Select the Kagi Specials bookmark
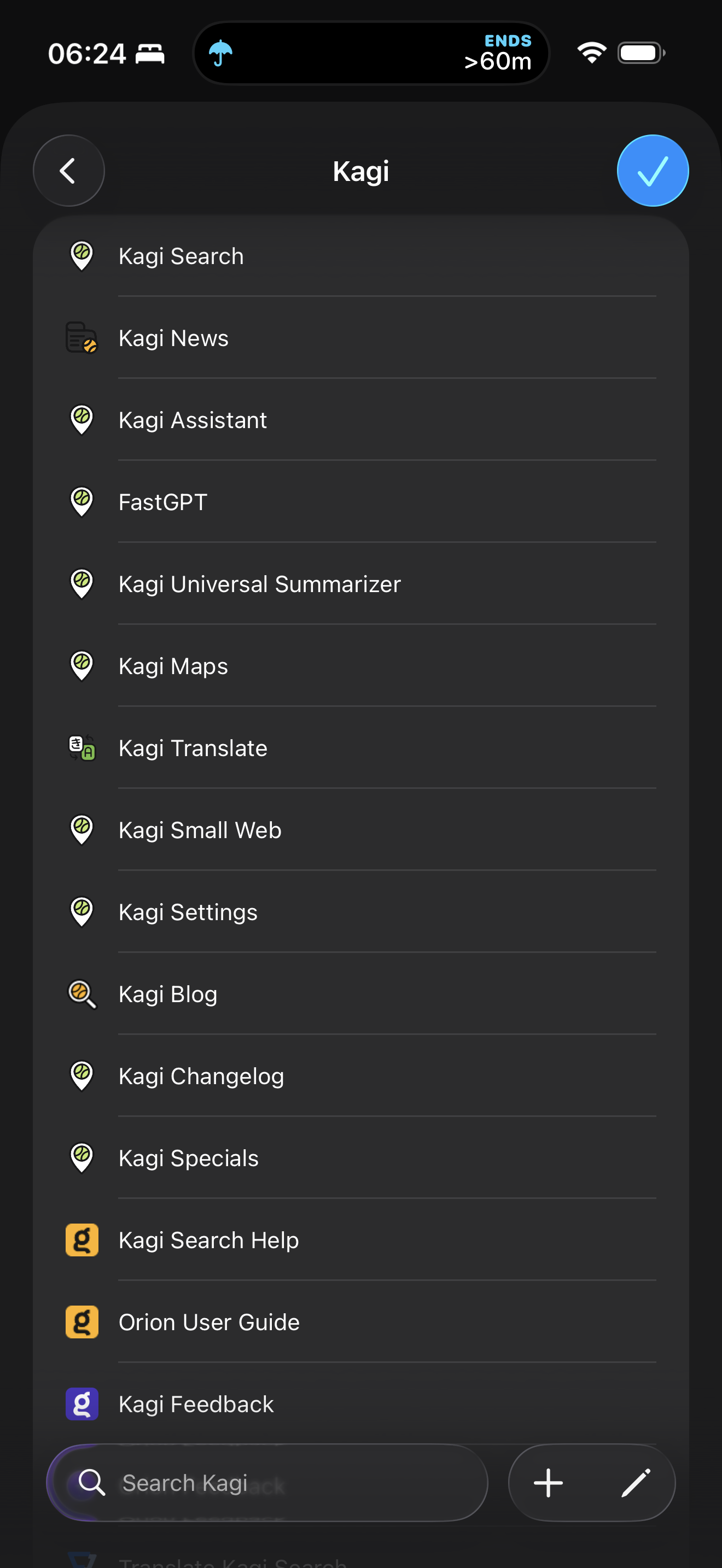The image size is (722, 1568). pos(189,1159)
